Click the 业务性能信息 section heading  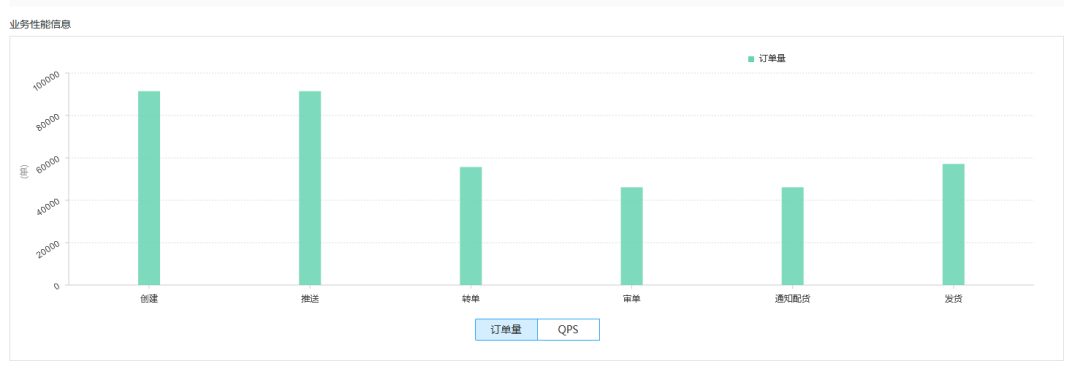(x=40, y=25)
